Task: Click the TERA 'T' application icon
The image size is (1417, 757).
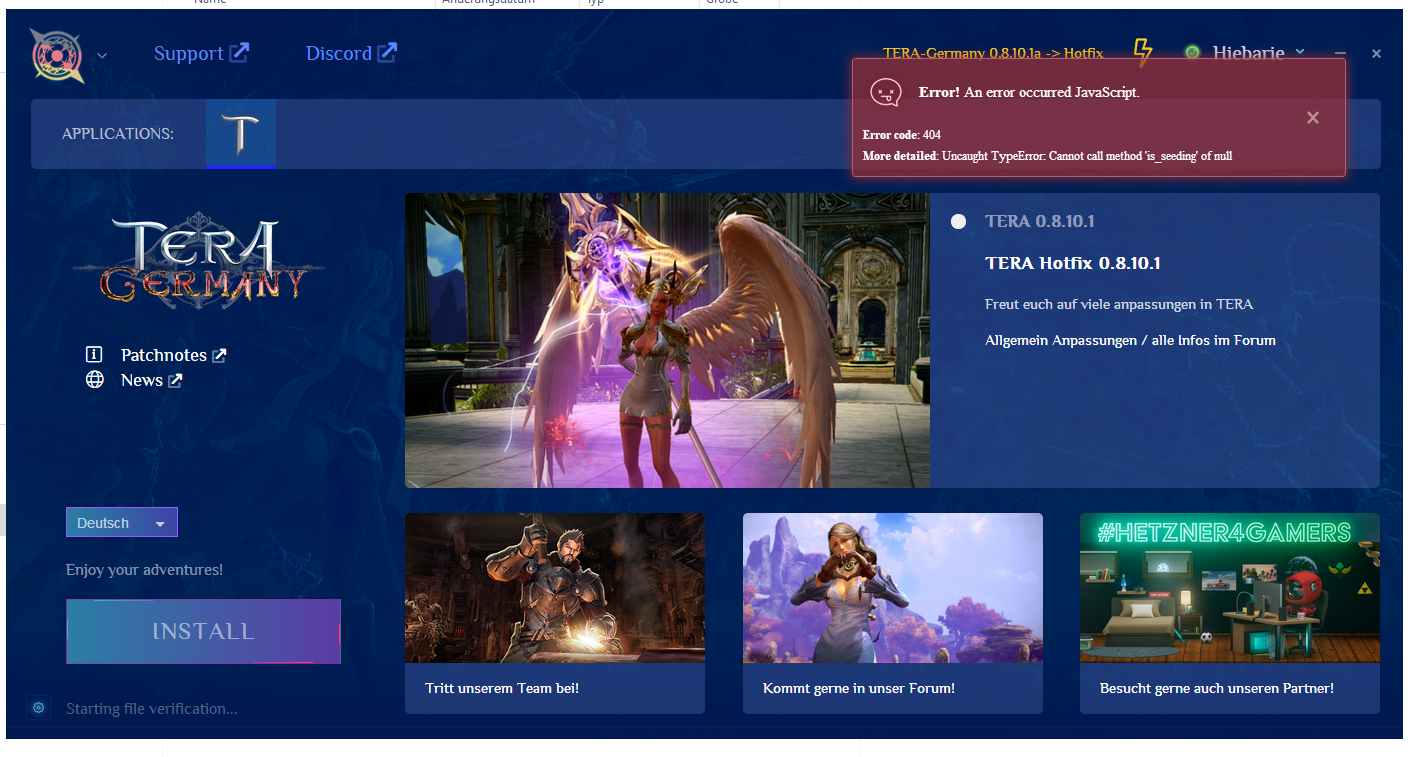Action: tap(241, 133)
